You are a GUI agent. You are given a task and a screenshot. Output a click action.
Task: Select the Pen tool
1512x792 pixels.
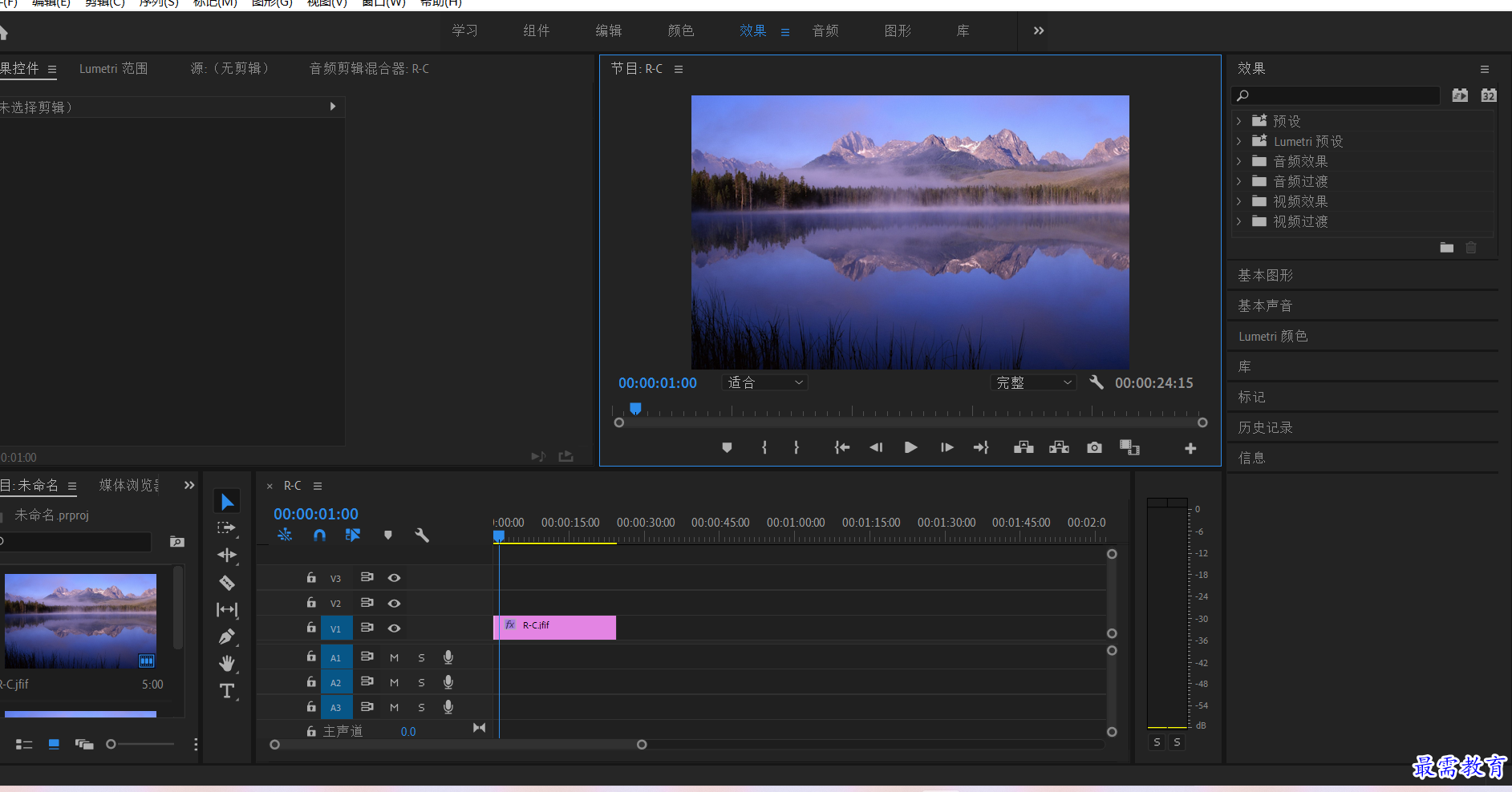pos(227,637)
